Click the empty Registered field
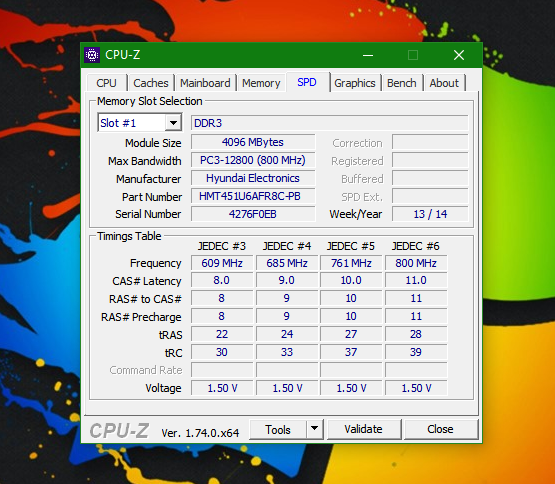555x484 pixels. (430, 160)
